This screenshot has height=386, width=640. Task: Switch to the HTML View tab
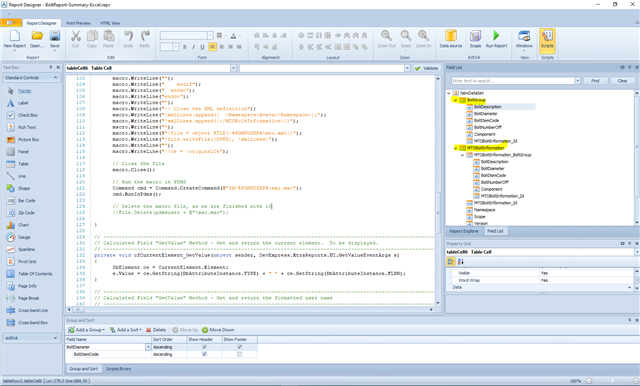pyautogui.click(x=110, y=23)
